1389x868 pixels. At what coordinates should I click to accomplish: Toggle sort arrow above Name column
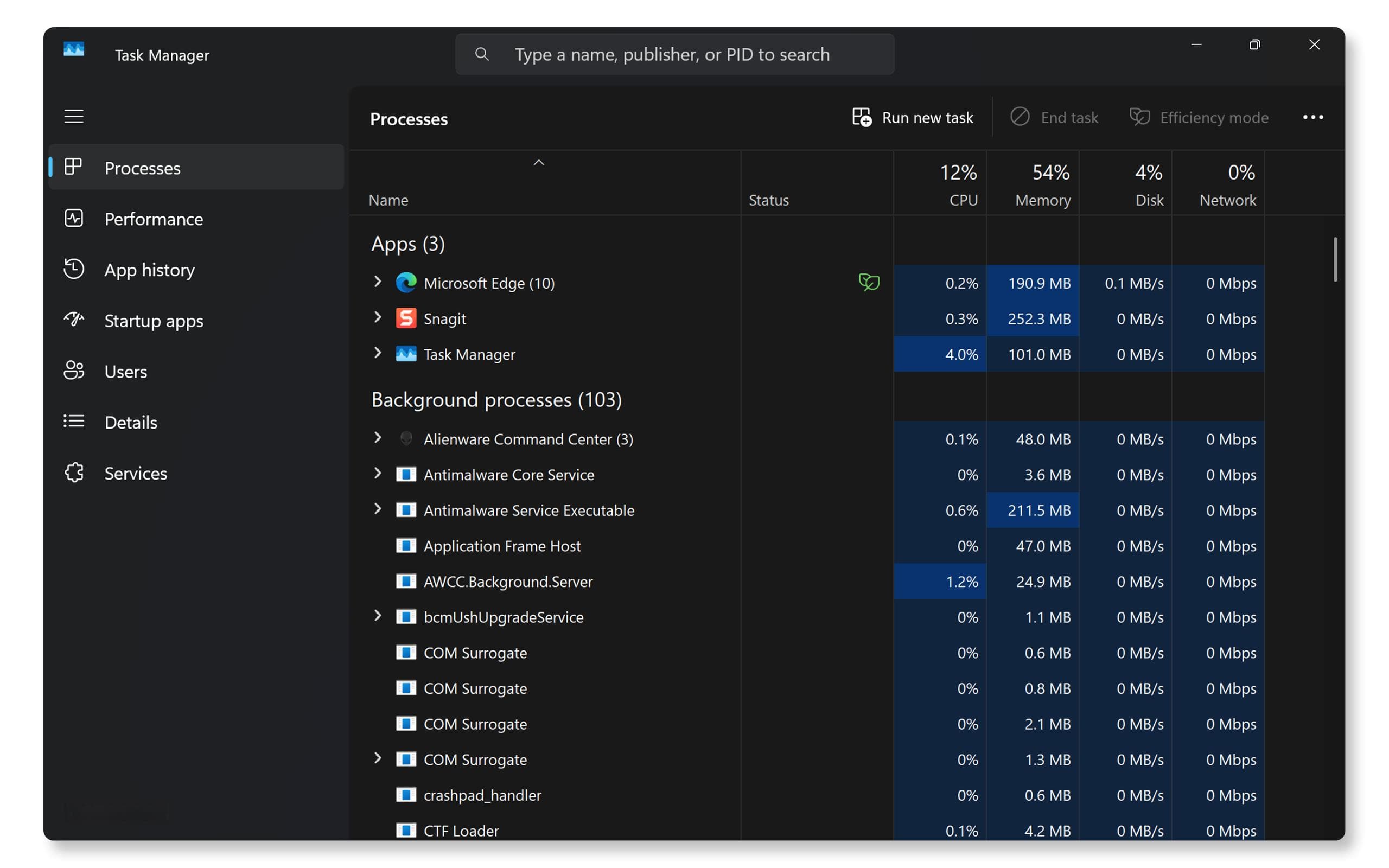[x=538, y=163]
